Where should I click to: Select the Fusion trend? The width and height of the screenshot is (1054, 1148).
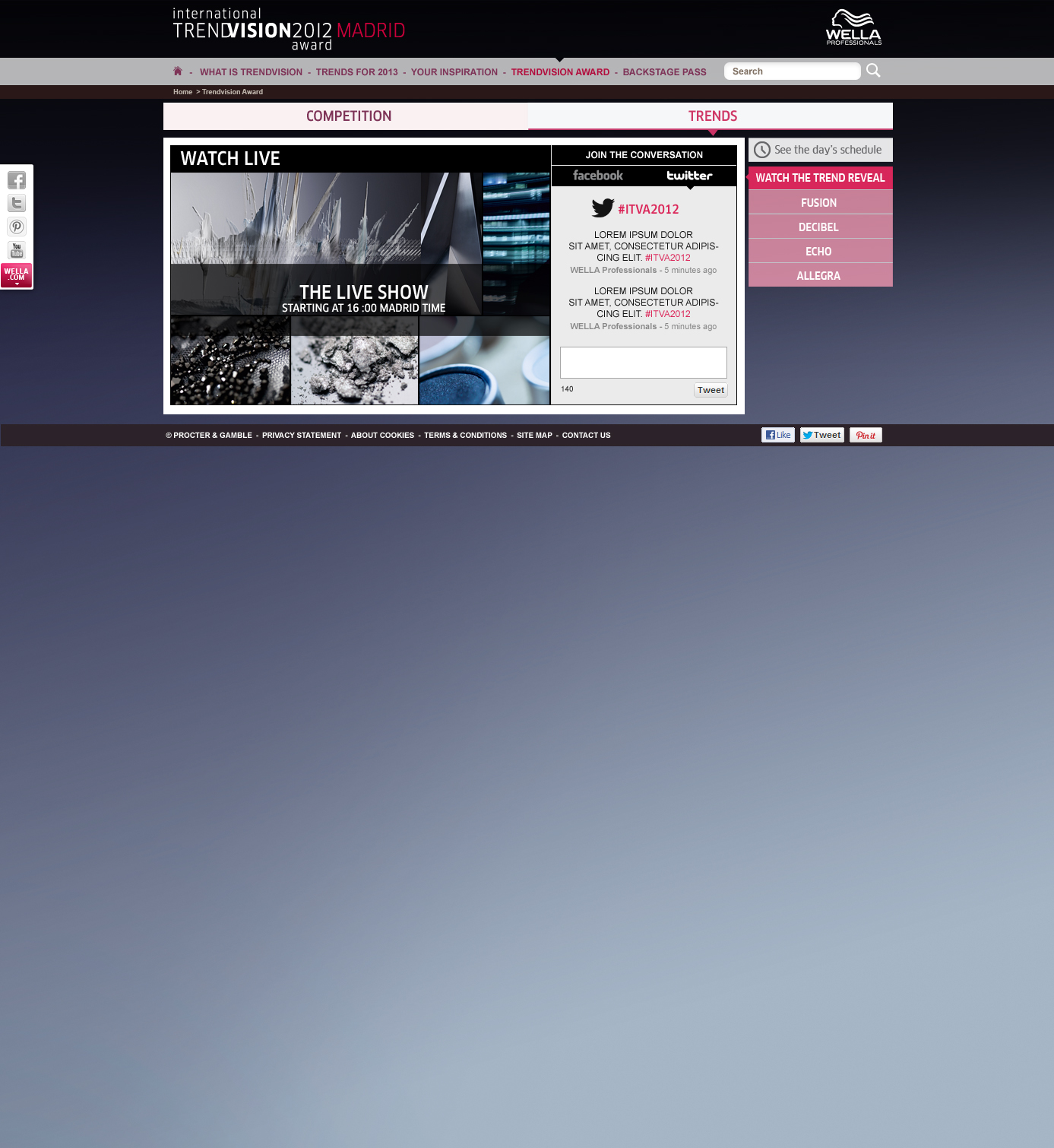(x=821, y=202)
